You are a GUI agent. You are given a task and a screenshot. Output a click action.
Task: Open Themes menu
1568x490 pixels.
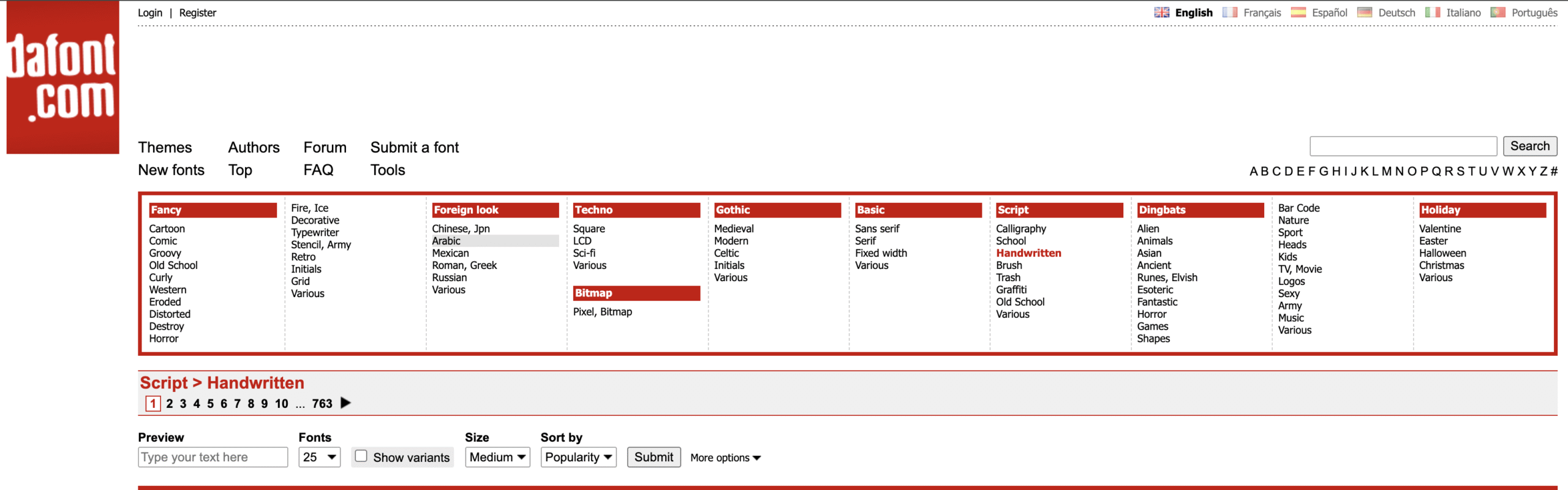point(165,148)
